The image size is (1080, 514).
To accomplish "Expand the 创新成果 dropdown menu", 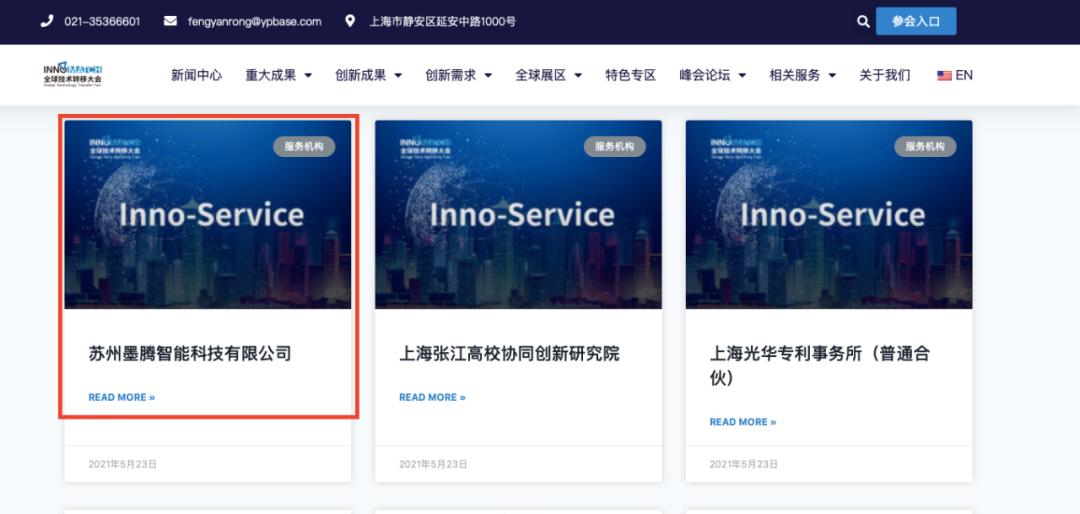I will pos(368,75).
